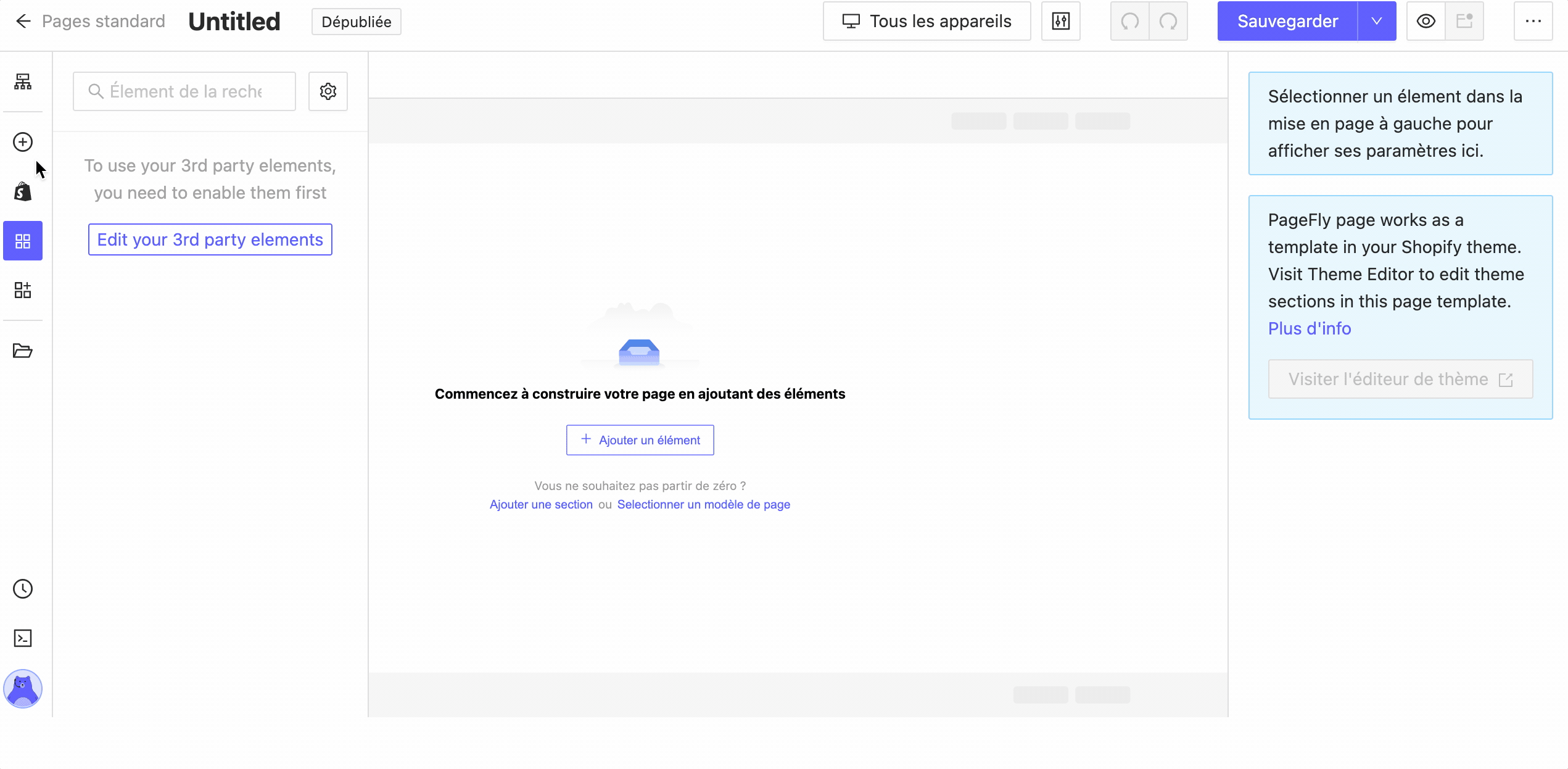Follow the Selectionner un modèle de page link

coord(704,504)
